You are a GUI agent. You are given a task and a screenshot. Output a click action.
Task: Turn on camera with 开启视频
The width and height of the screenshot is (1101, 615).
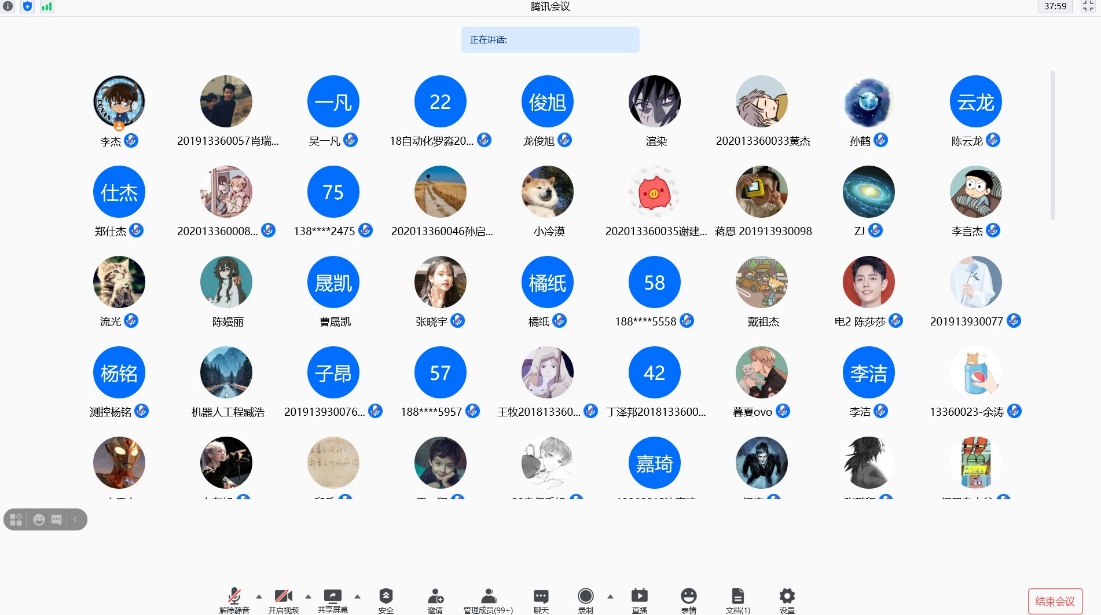point(283,597)
